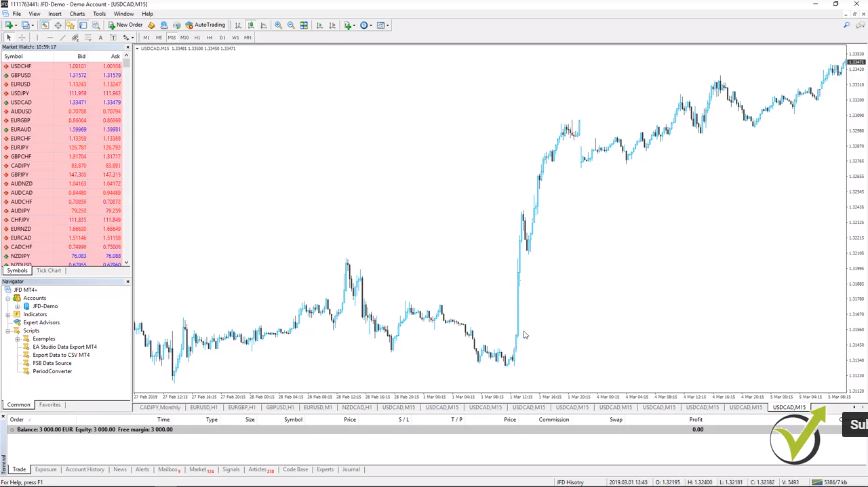Select the Fibonacci retracement tool

point(87,38)
